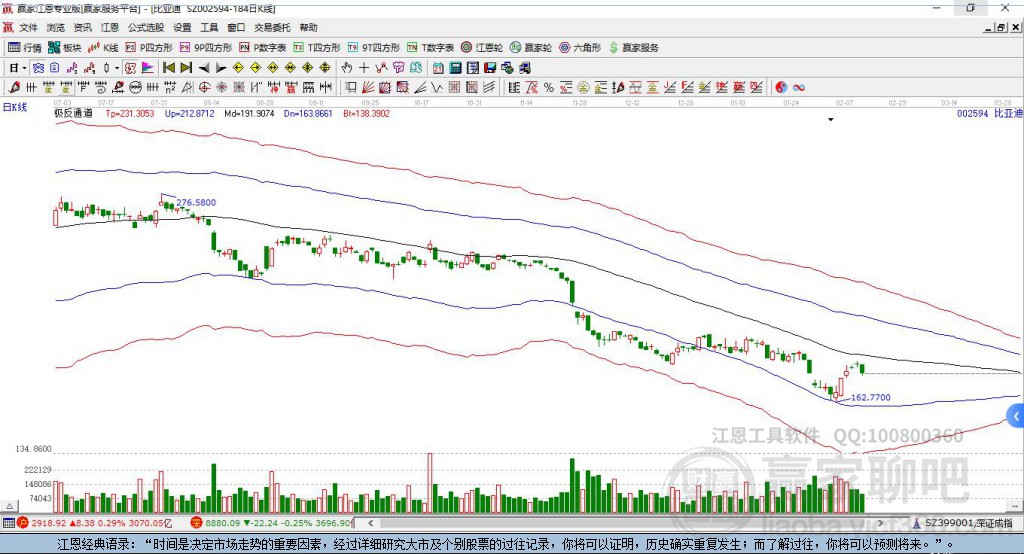Click the Tp=231.3053 value

[130, 114]
